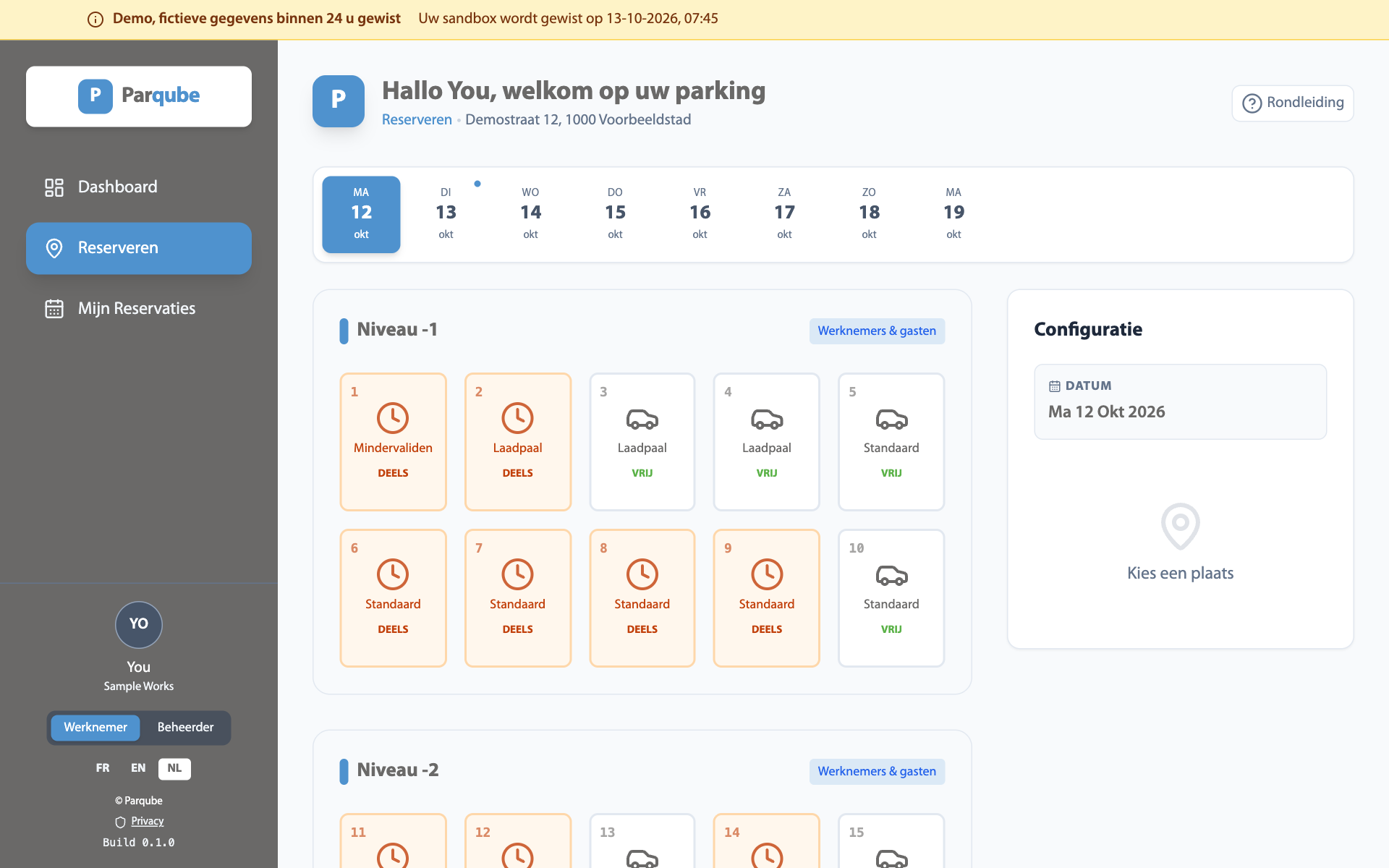Screen dimensions: 1389x868
Task: Select date Monday 19 okt
Action: pyautogui.click(x=953, y=214)
